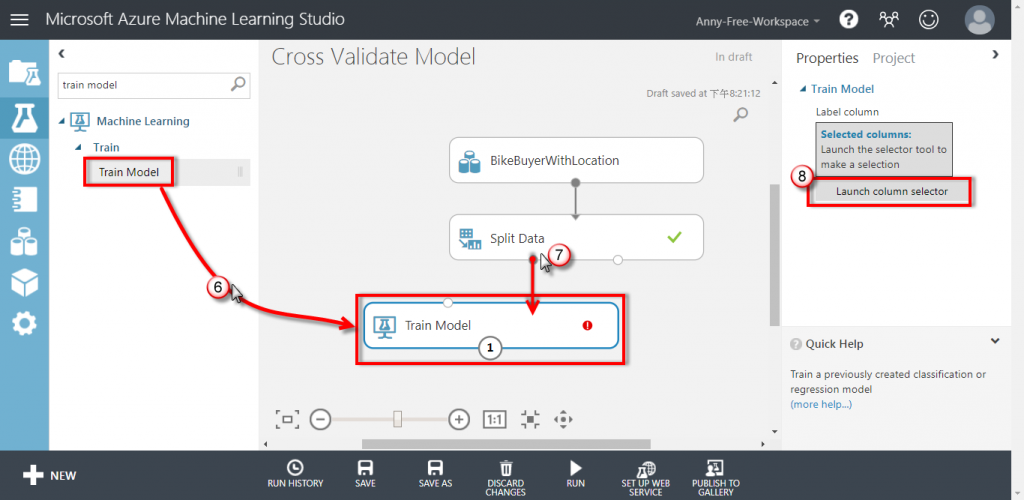The image size is (1024, 500).
Task: Click the zoom in plus button
Action: pos(460,419)
